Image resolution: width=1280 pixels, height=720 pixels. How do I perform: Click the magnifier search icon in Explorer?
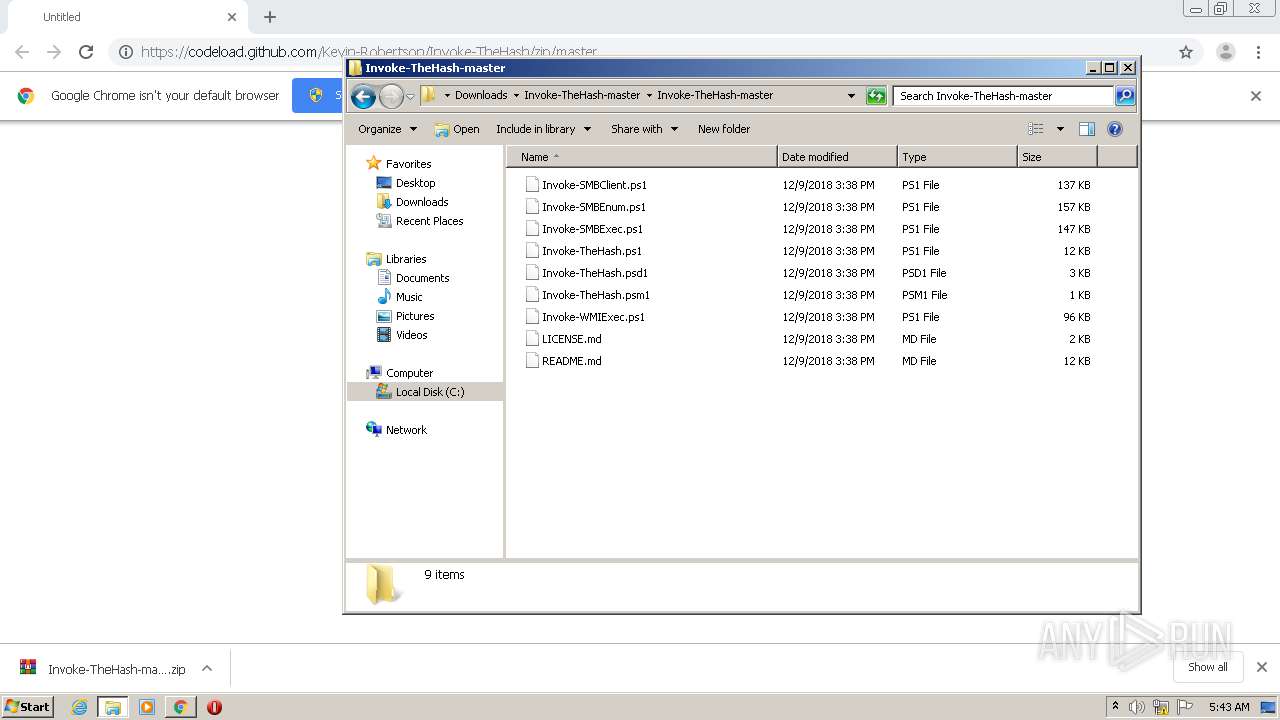[x=1125, y=96]
